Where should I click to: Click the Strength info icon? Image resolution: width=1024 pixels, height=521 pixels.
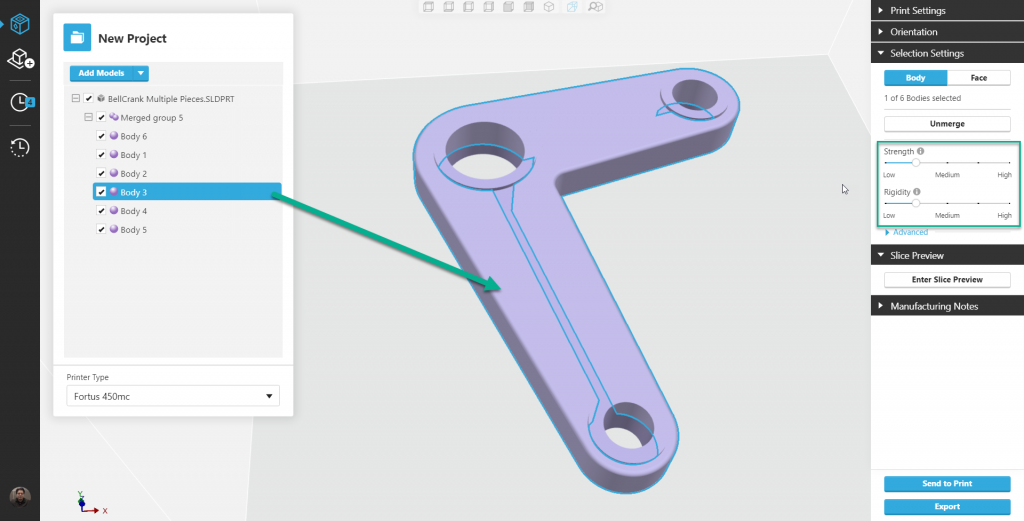[920, 151]
